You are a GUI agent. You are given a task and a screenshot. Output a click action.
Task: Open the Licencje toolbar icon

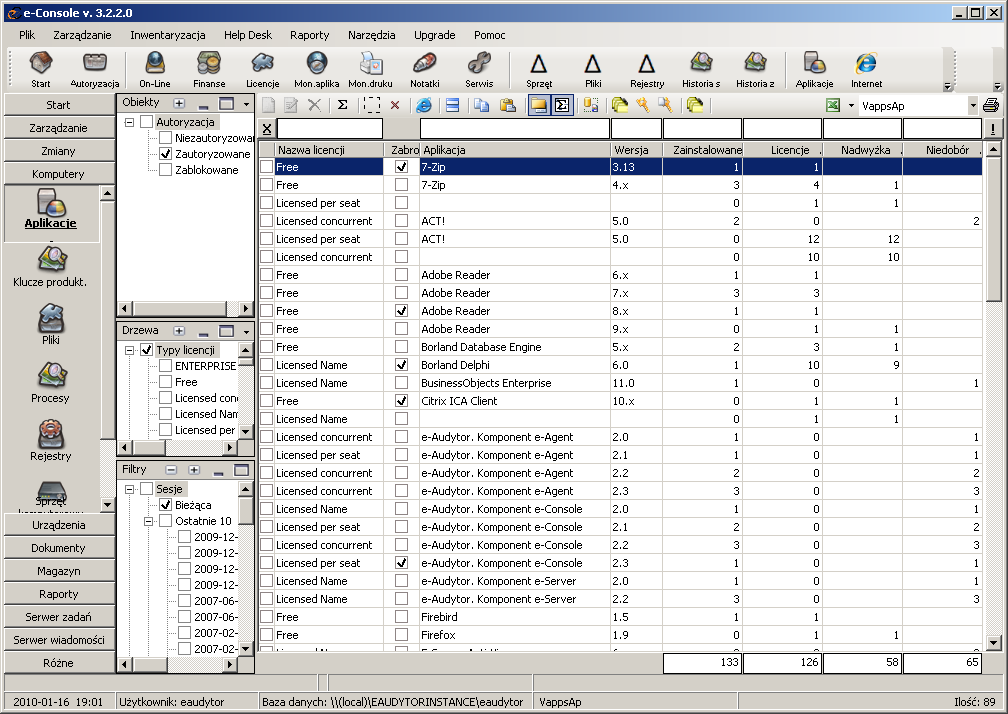tap(262, 69)
